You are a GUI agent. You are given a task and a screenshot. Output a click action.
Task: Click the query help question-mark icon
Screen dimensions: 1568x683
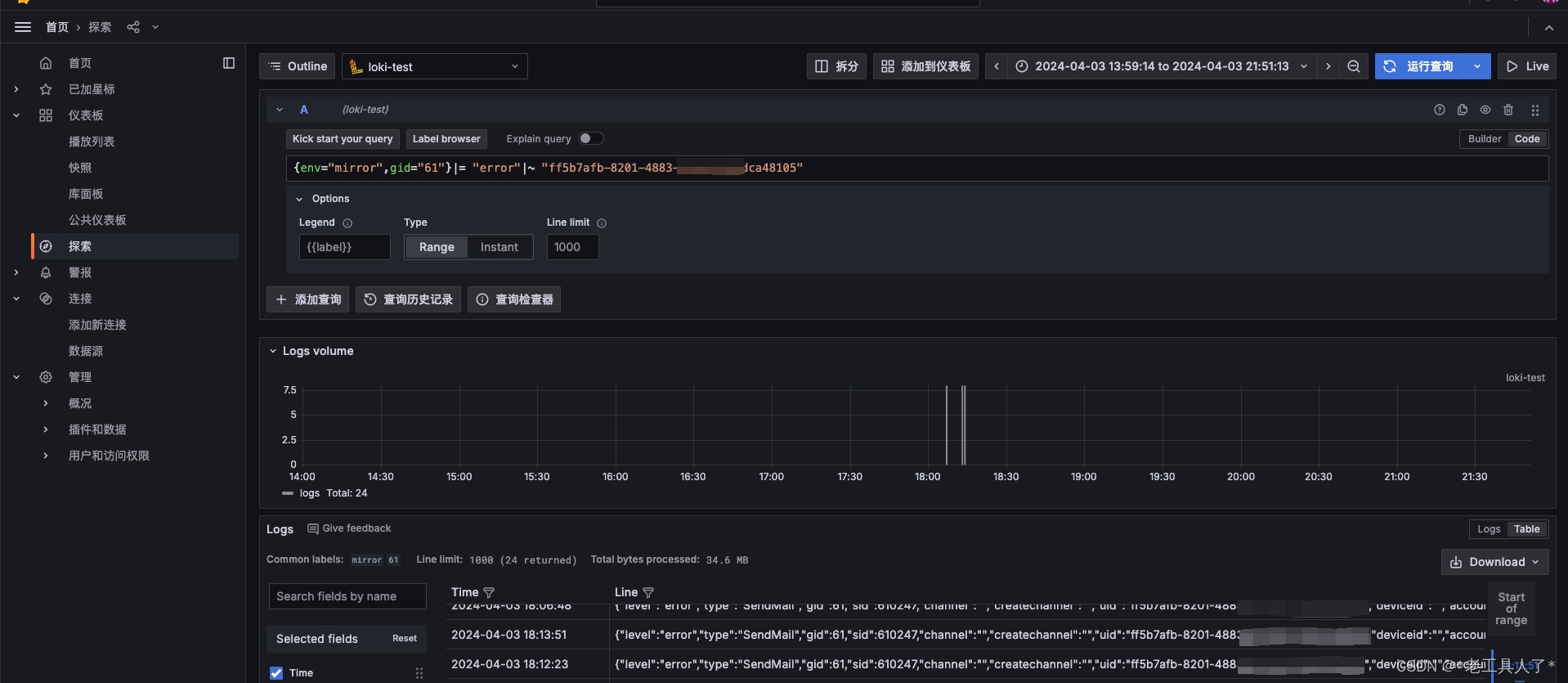[x=1440, y=110]
